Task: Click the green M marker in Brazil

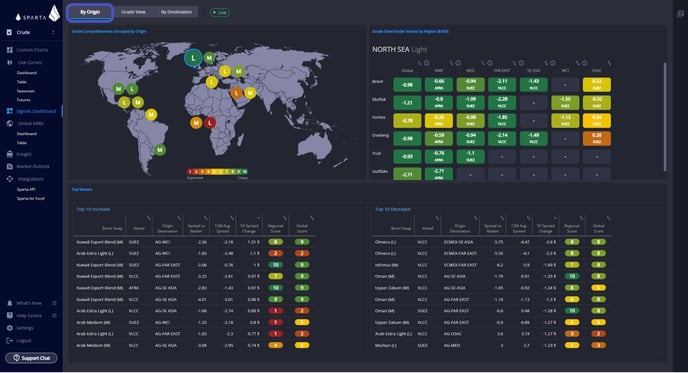Action: coord(160,150)
